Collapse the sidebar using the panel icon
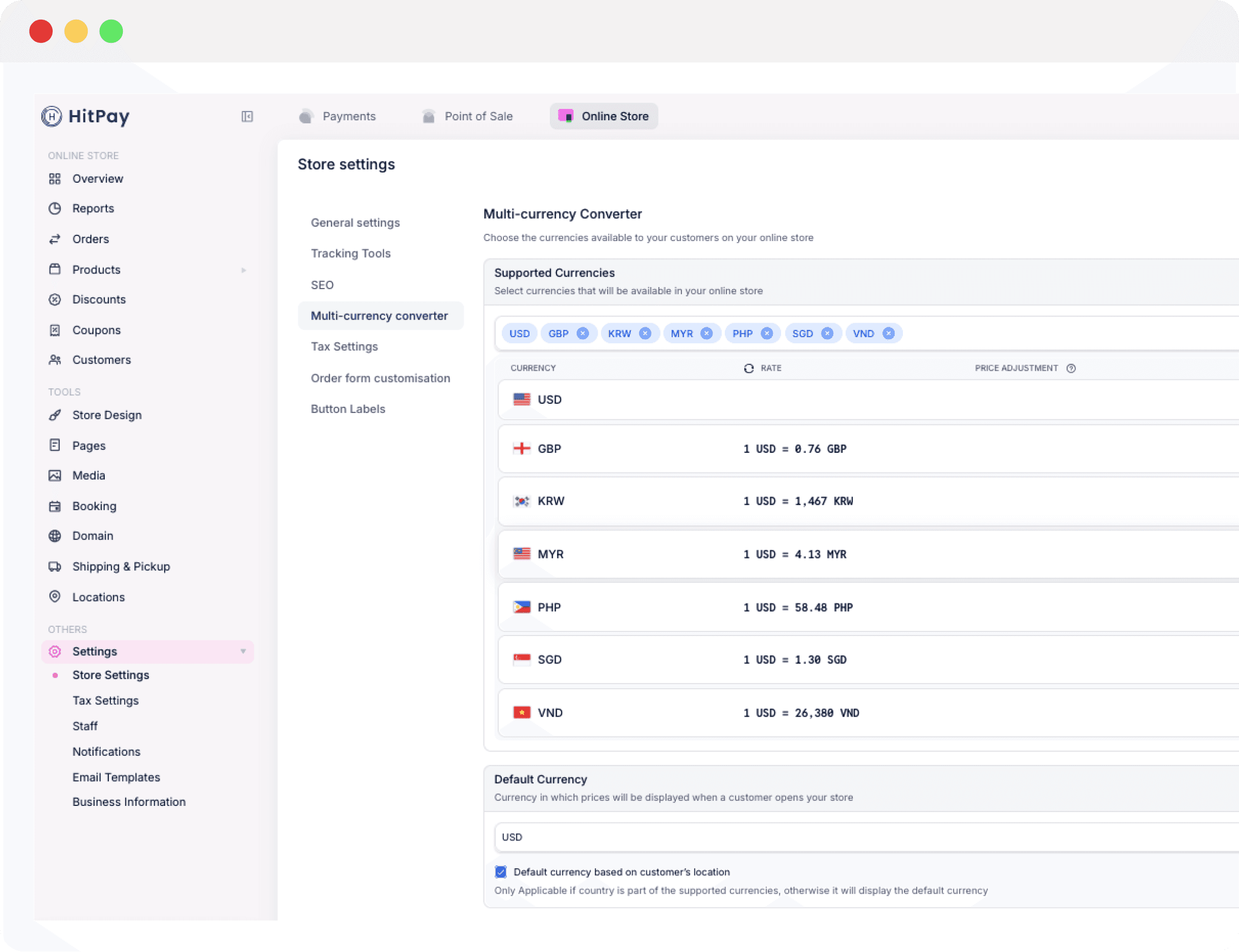 click(x=247, y=116)
